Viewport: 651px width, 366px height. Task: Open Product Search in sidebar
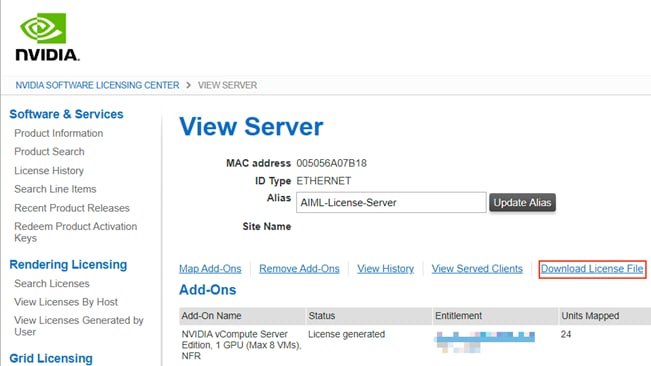click(49, 151)
